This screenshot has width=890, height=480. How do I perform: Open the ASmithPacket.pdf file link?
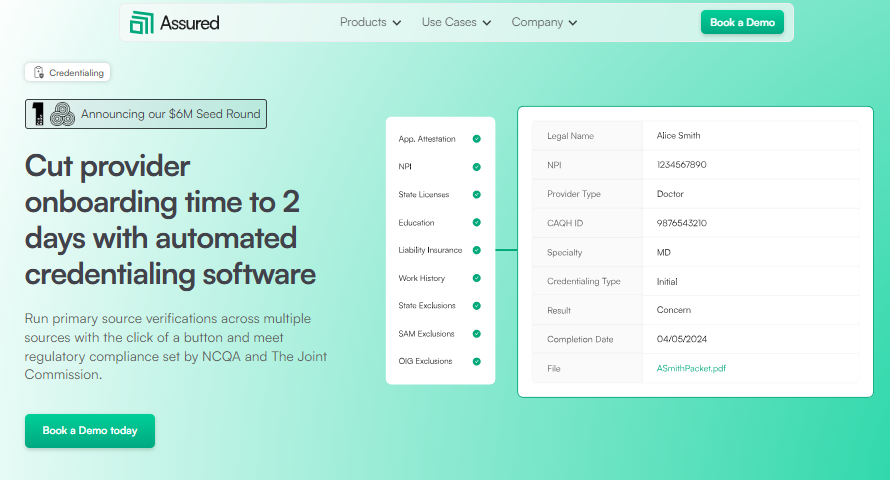[691, 368]
